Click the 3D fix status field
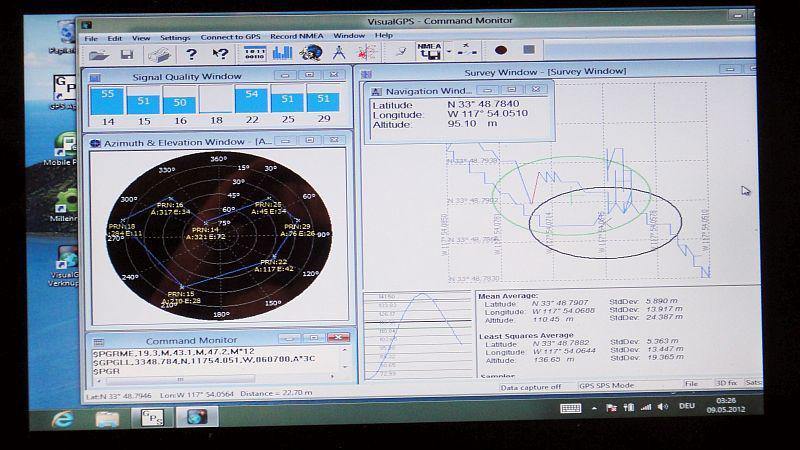 [x=726, y=383]
